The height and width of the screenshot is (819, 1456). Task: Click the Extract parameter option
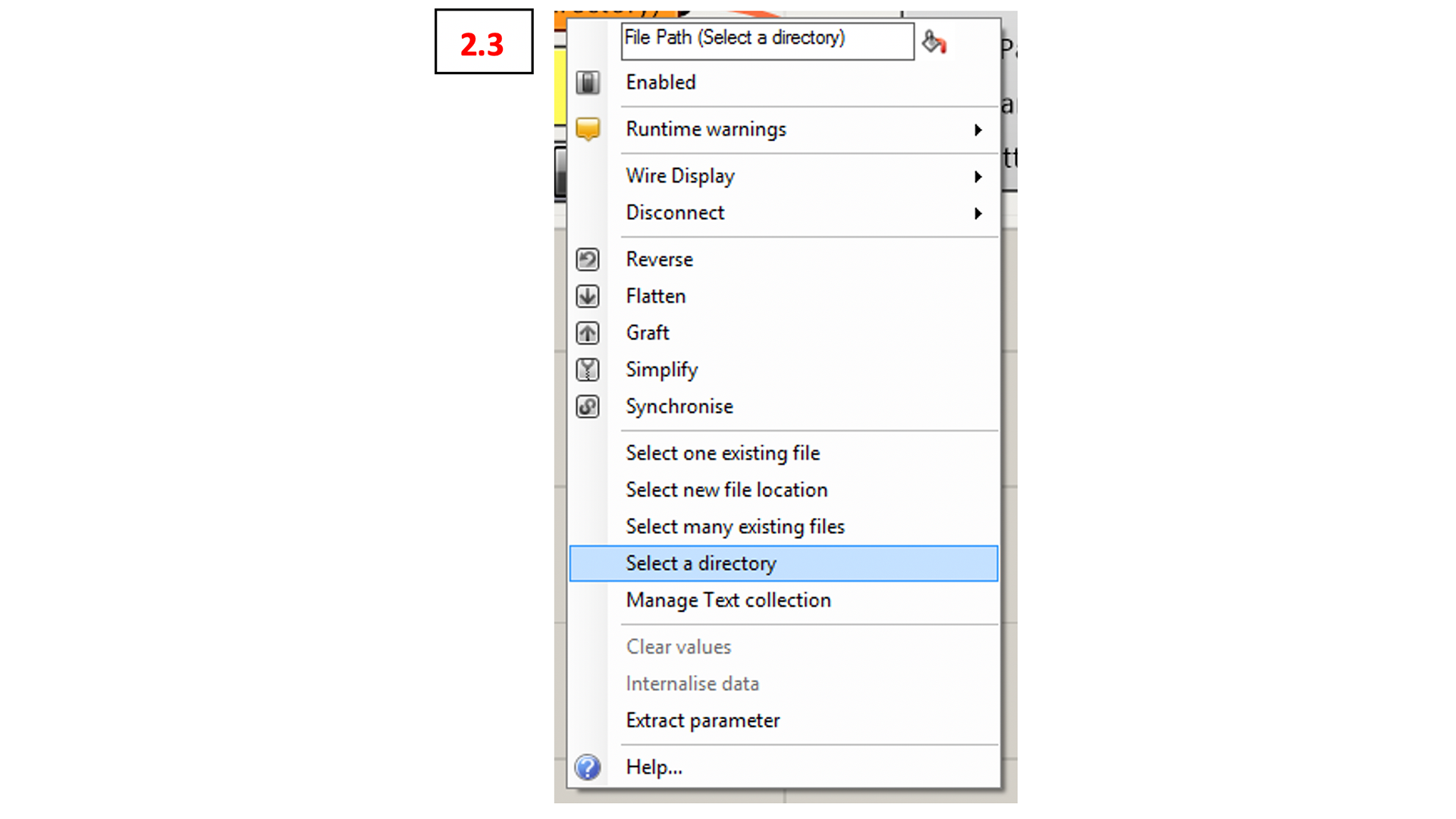click(703, 720)
